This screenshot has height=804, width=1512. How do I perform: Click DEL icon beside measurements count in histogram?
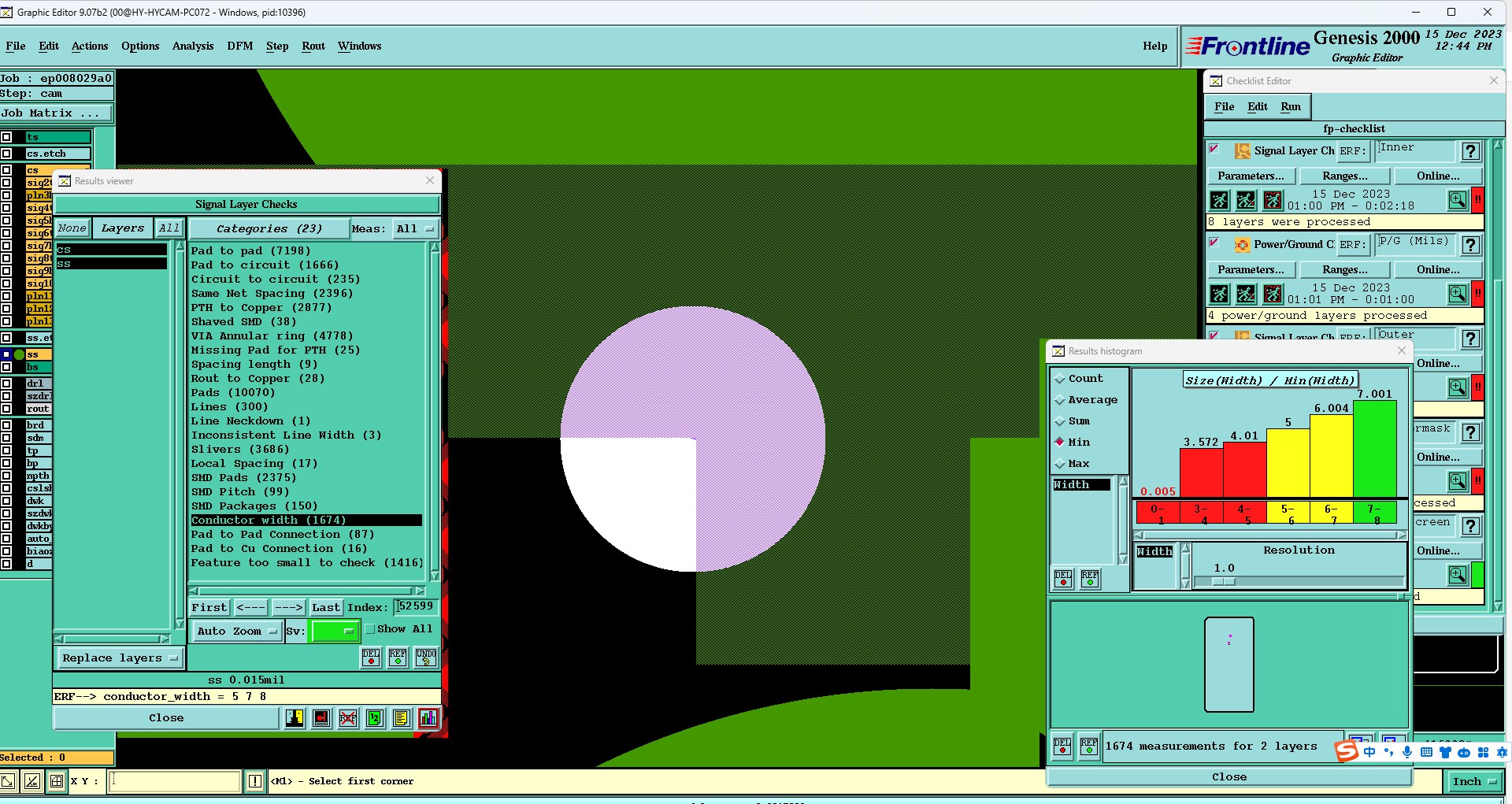coord(1062,746)
